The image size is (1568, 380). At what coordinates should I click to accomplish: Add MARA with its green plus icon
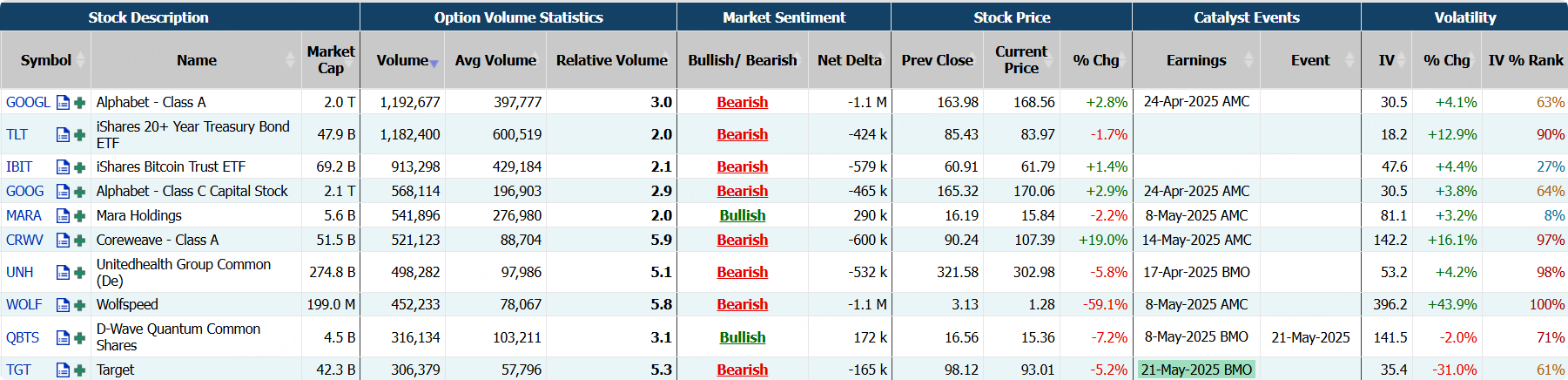pos(80,216)
